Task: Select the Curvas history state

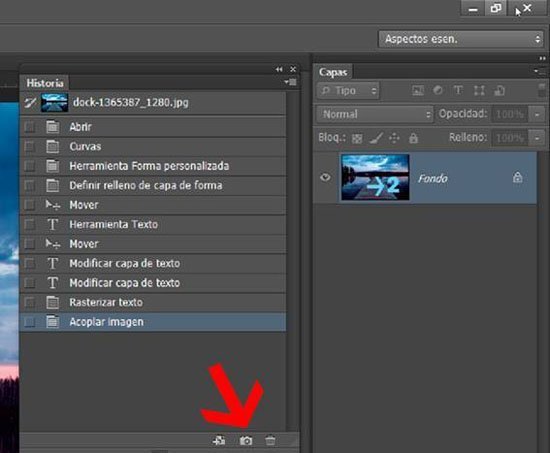Action: pyautogui.click(x=153, y=146)
